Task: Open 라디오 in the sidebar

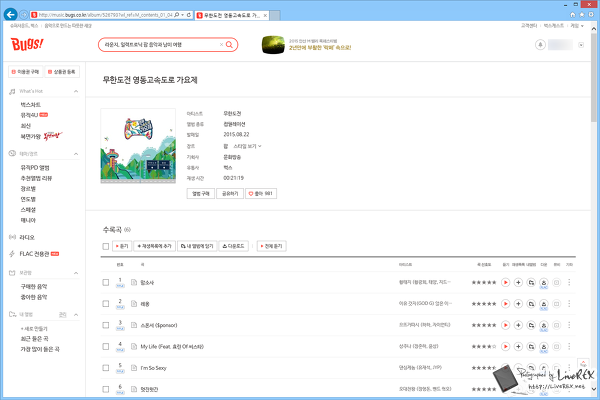Action: [x=27, y=237]
